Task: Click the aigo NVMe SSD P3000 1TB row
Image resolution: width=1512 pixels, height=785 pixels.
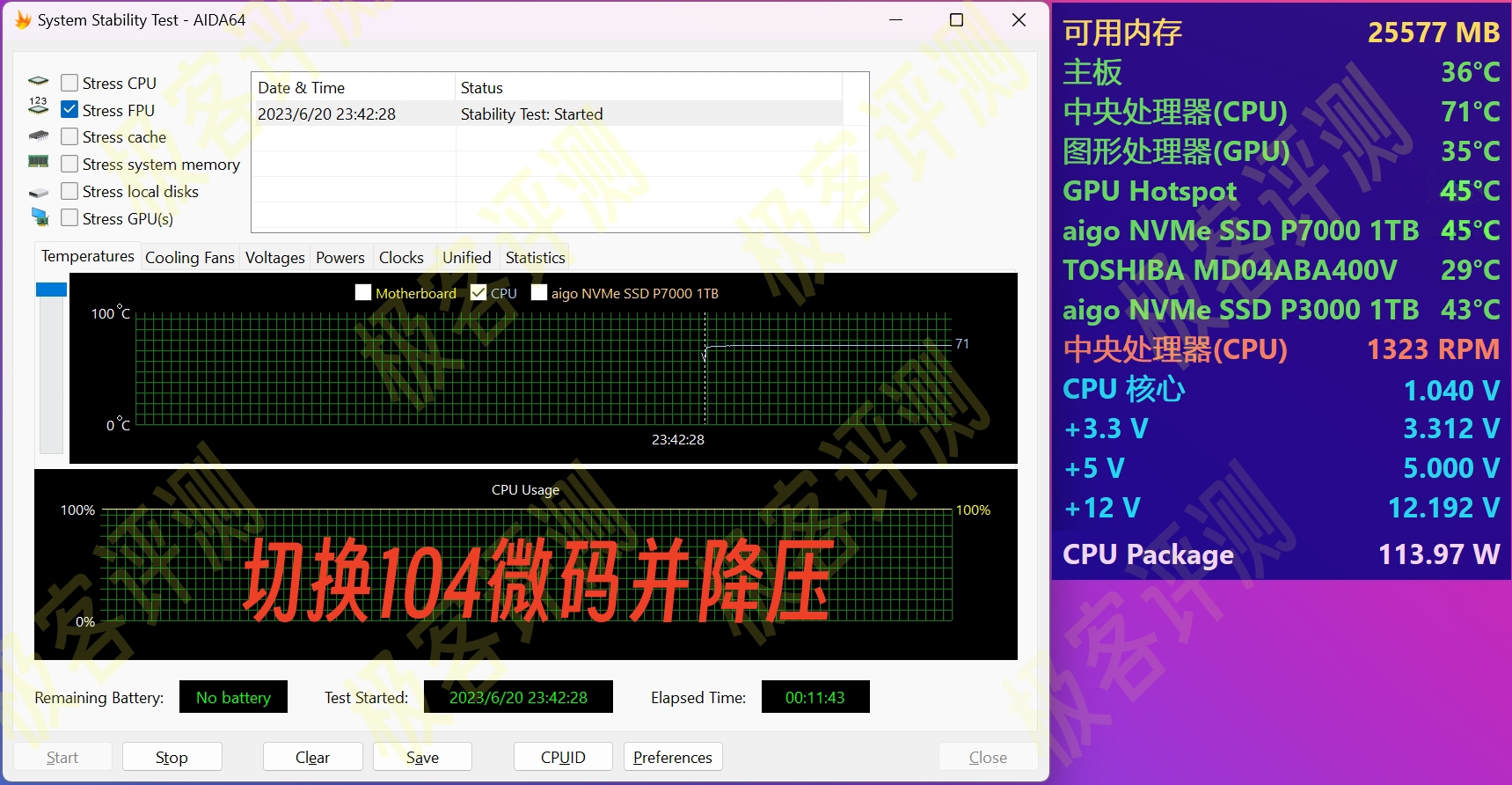Action: tap(1281, 310)
